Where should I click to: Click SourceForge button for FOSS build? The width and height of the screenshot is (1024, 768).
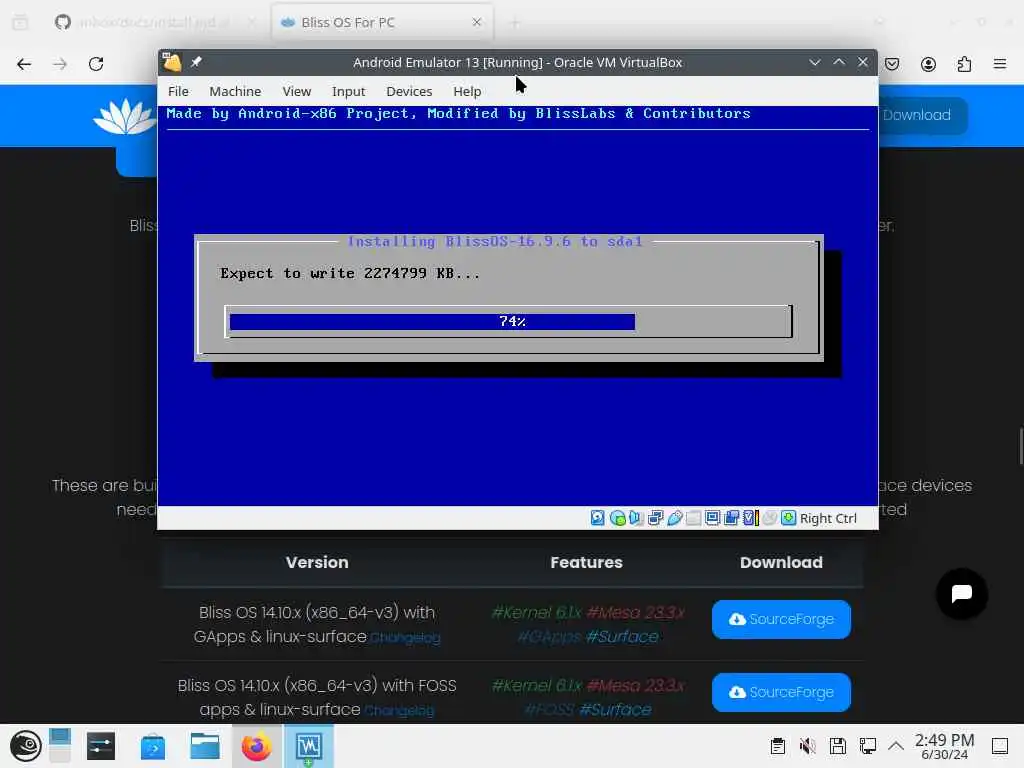click(x=781, y=692)
